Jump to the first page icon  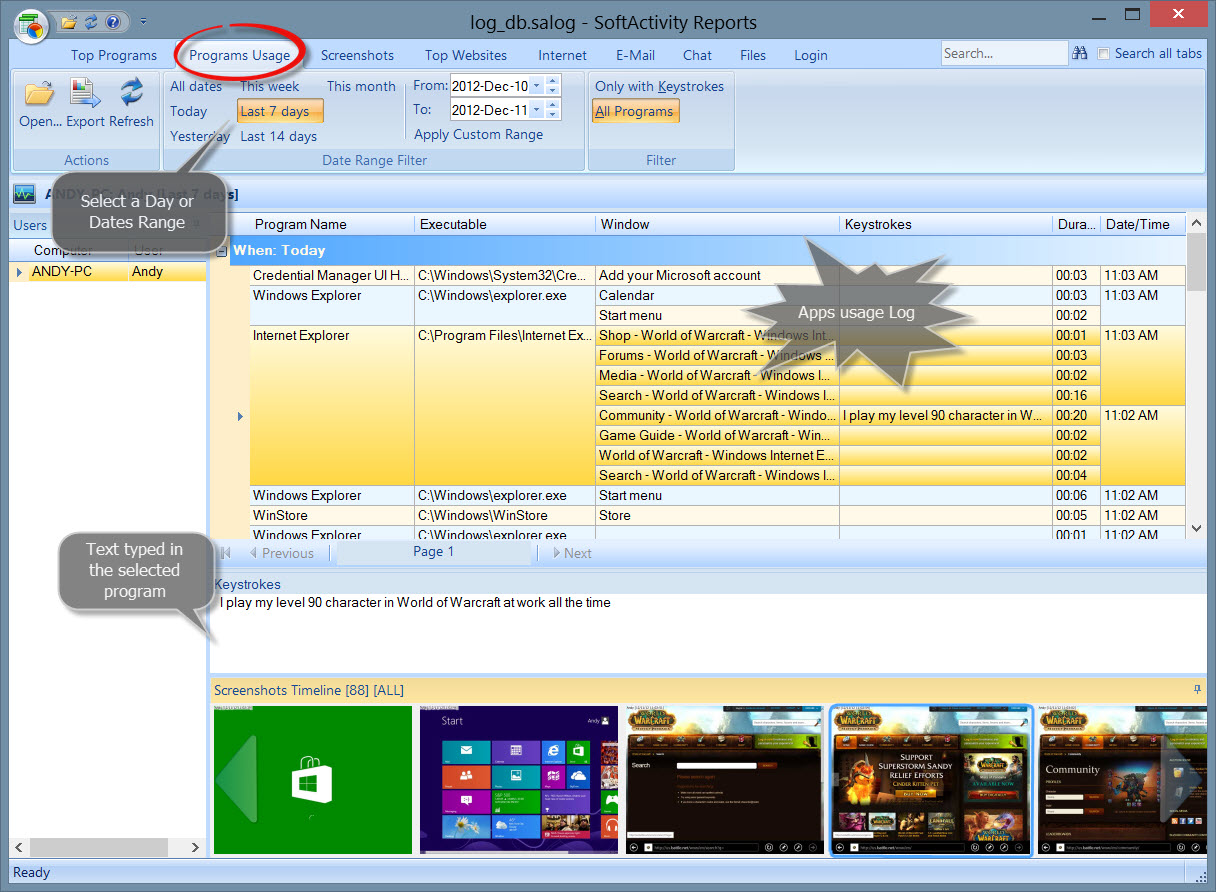pyautogui.click(x=226, y=553)
